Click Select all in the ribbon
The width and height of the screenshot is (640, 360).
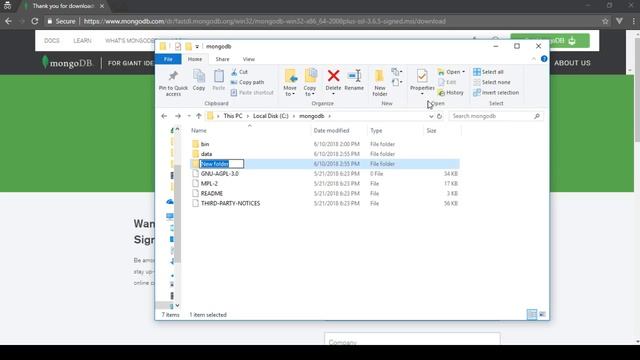click(488, 72)
